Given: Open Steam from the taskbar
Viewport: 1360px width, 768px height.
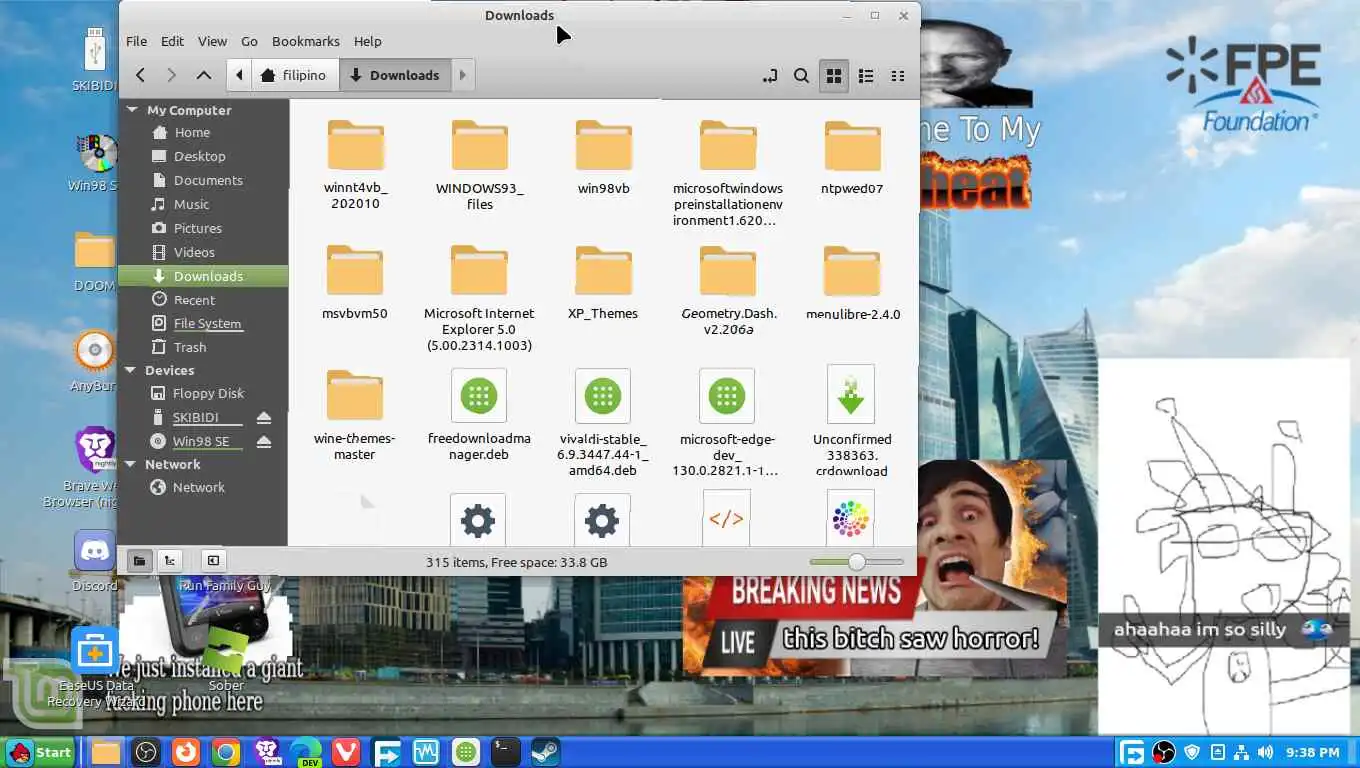Looking at the screenshot, I should 546,752.
